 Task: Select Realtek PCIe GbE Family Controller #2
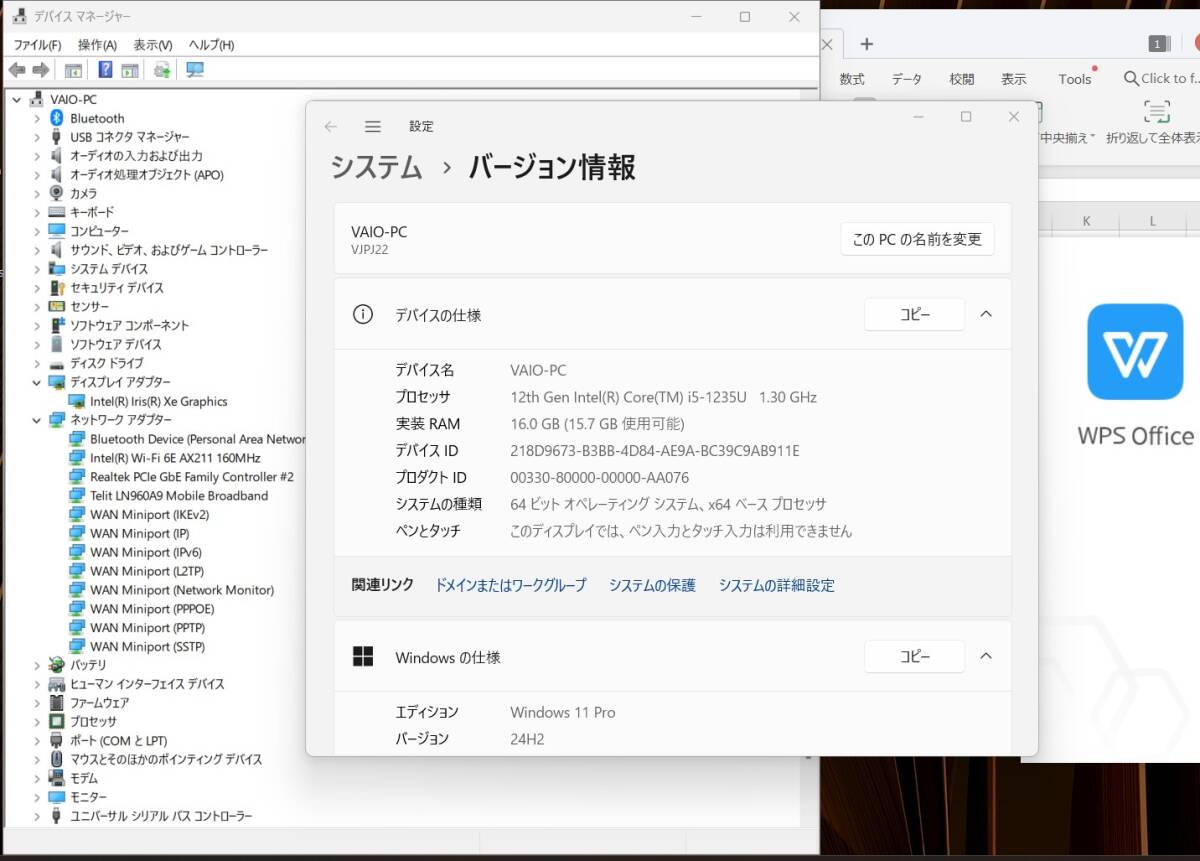[x=192, y=477]
